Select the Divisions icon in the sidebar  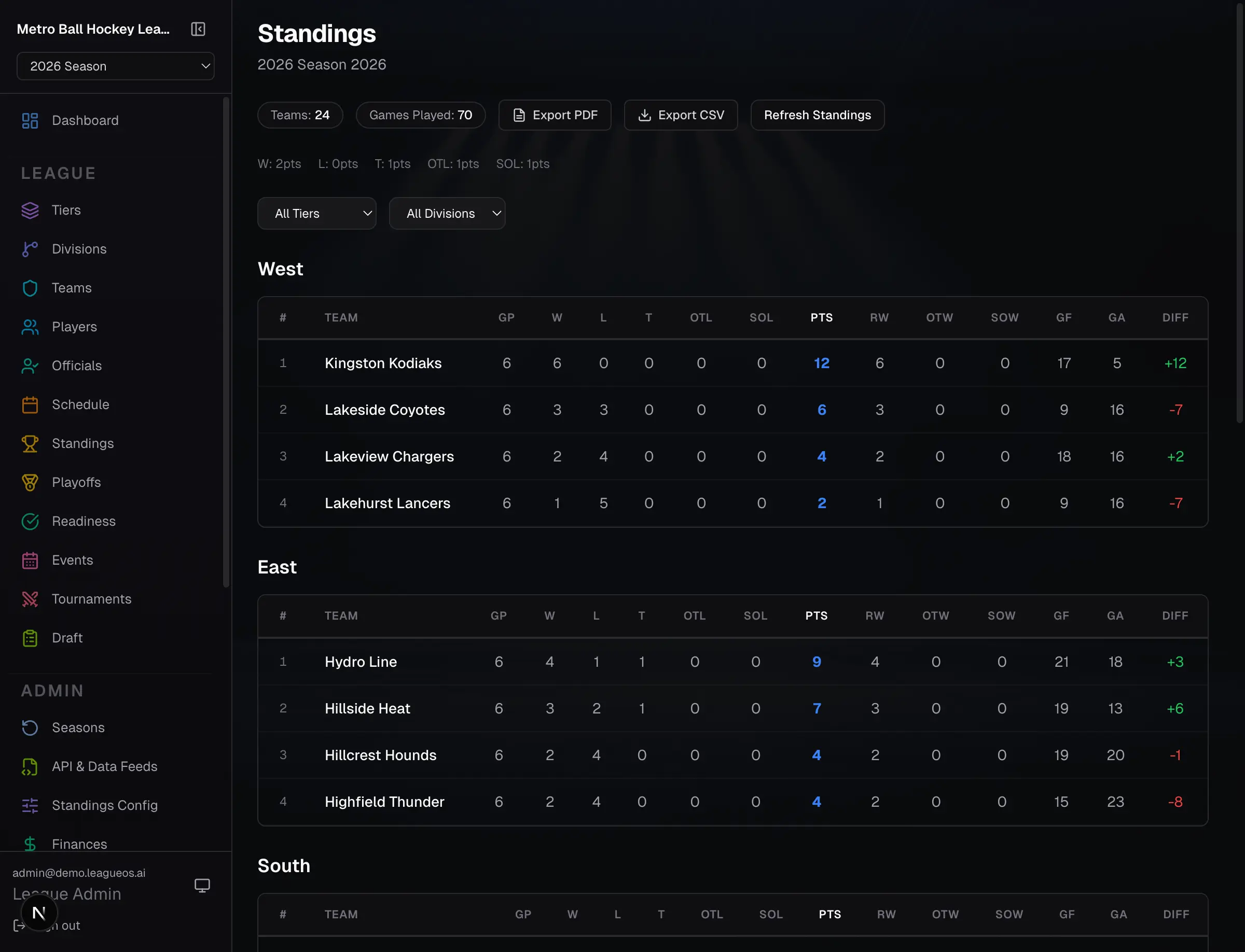click(30, 249)
